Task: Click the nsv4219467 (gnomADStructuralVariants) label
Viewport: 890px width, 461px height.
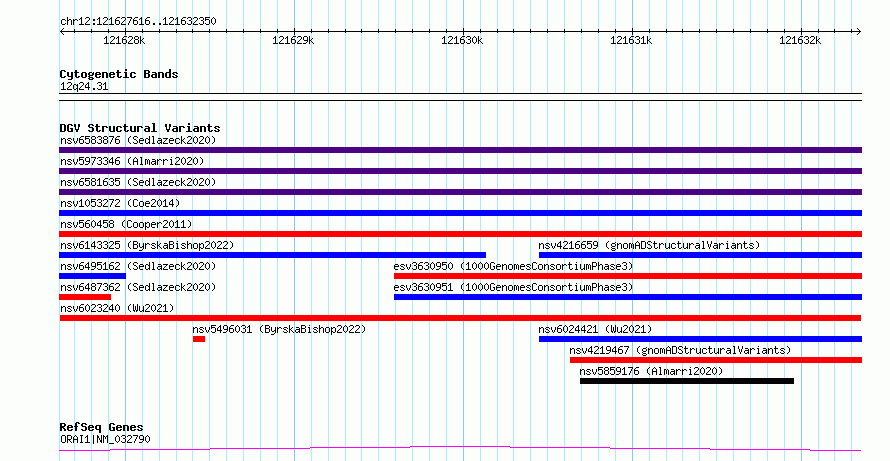Action: [x=680, y=350]
